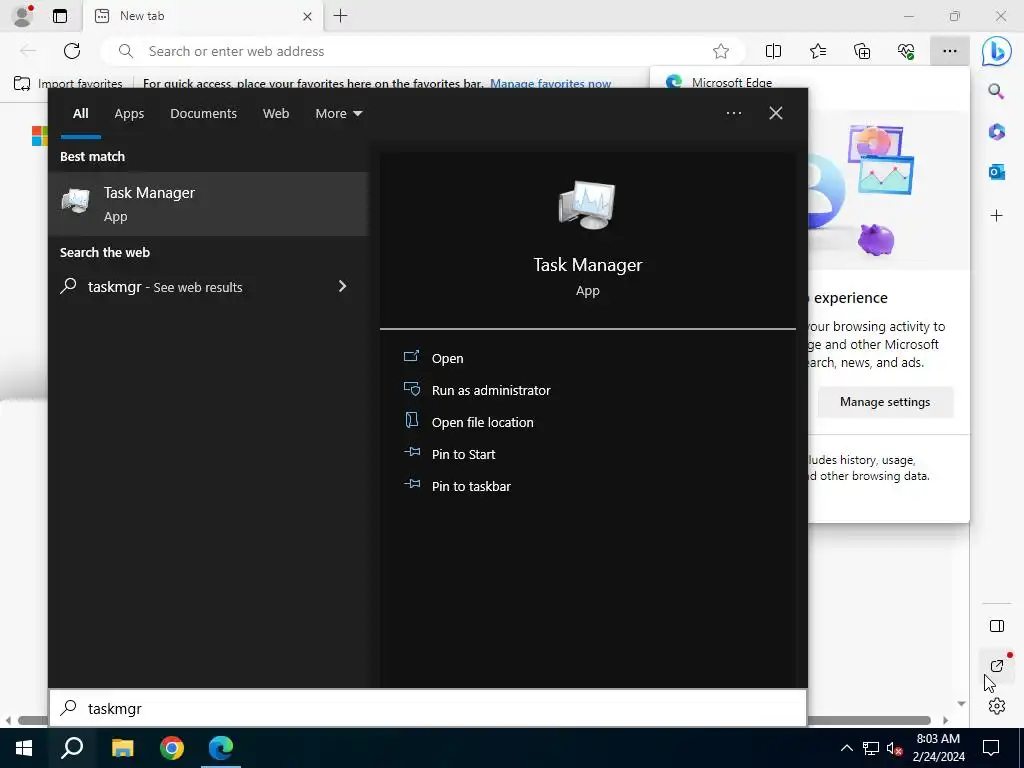Viewport: 1024px width, 768px height.
Task: Close the New tab in Edge
Action: pos(307,16)
